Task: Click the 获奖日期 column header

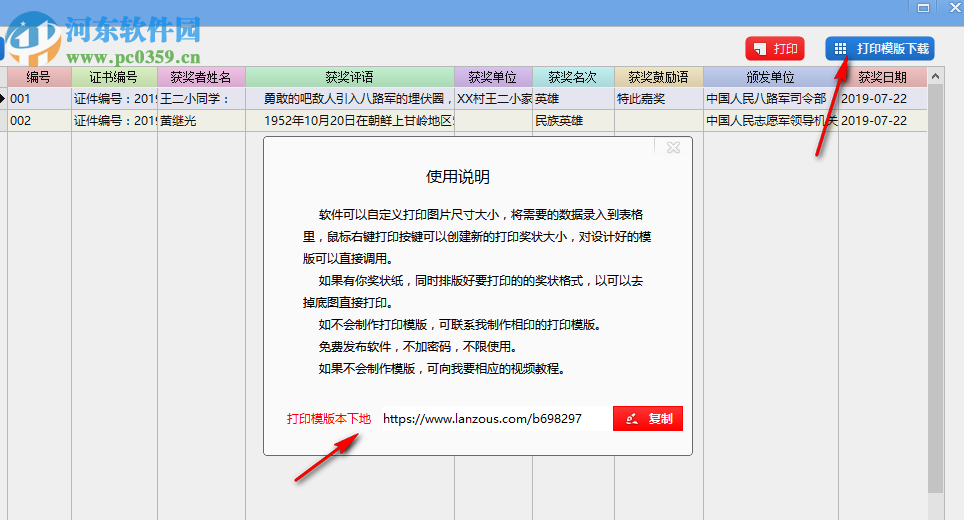Action: coord(882,77)
